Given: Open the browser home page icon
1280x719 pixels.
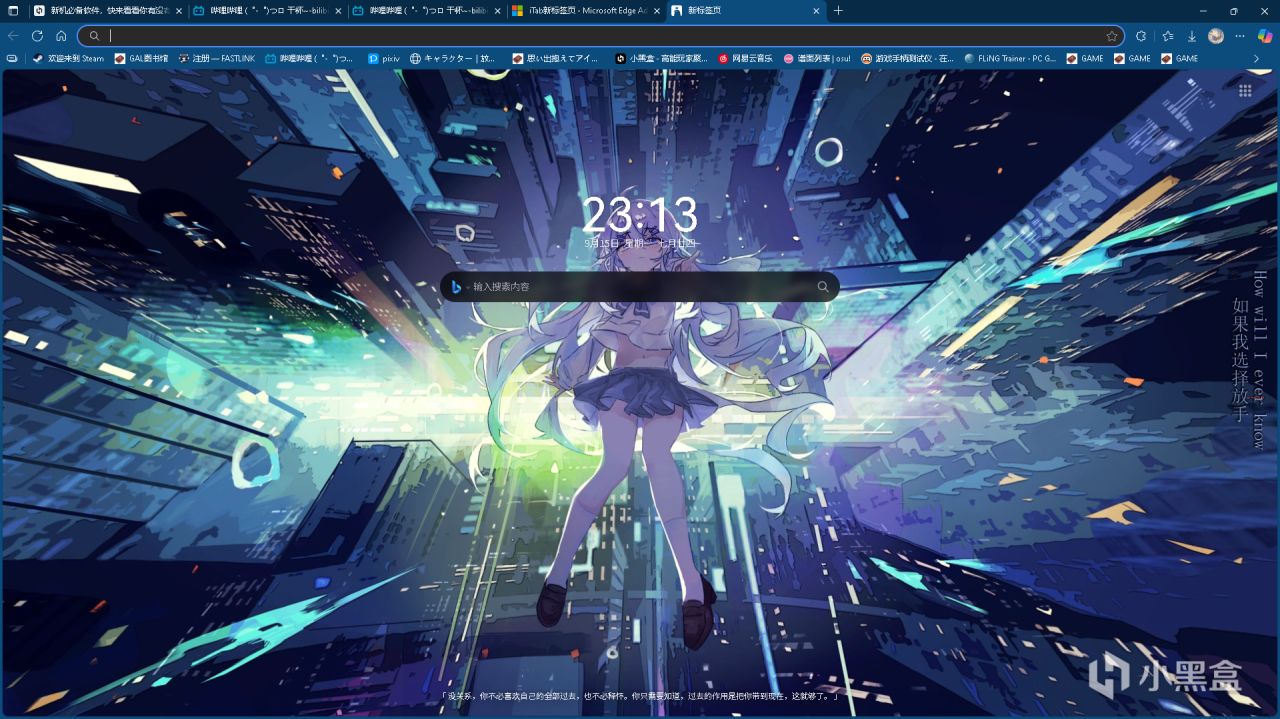Looking at the screenshot, I should coord(61,35).
